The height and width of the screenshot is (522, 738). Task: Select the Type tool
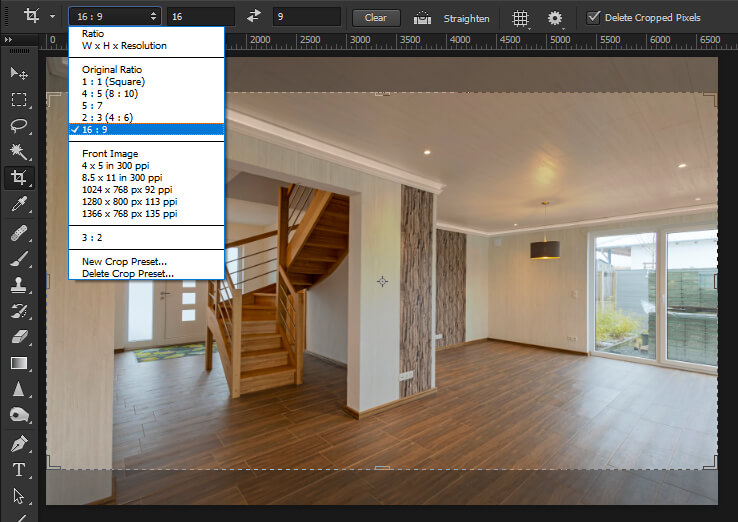tap(18, 469)
